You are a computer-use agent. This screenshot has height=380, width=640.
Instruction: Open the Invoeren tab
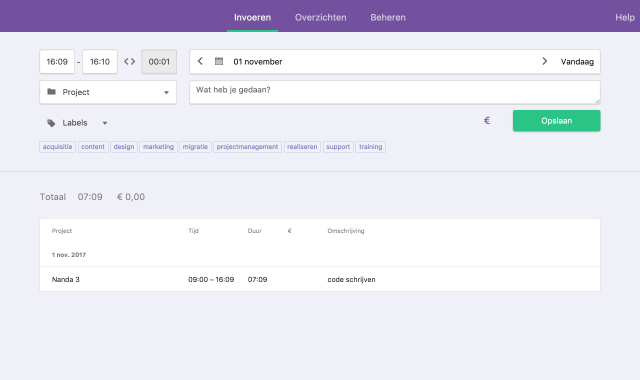pyautogui.click(x=252, y=17)
